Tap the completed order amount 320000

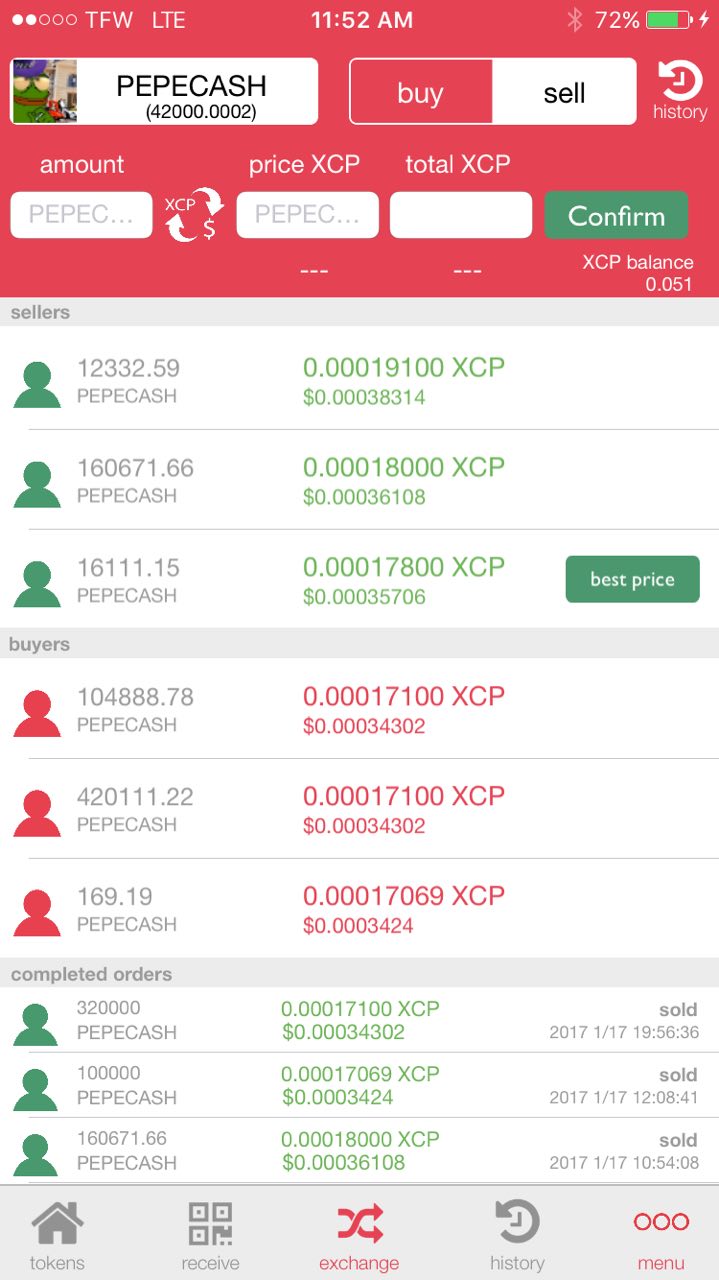click(109, 1008)
